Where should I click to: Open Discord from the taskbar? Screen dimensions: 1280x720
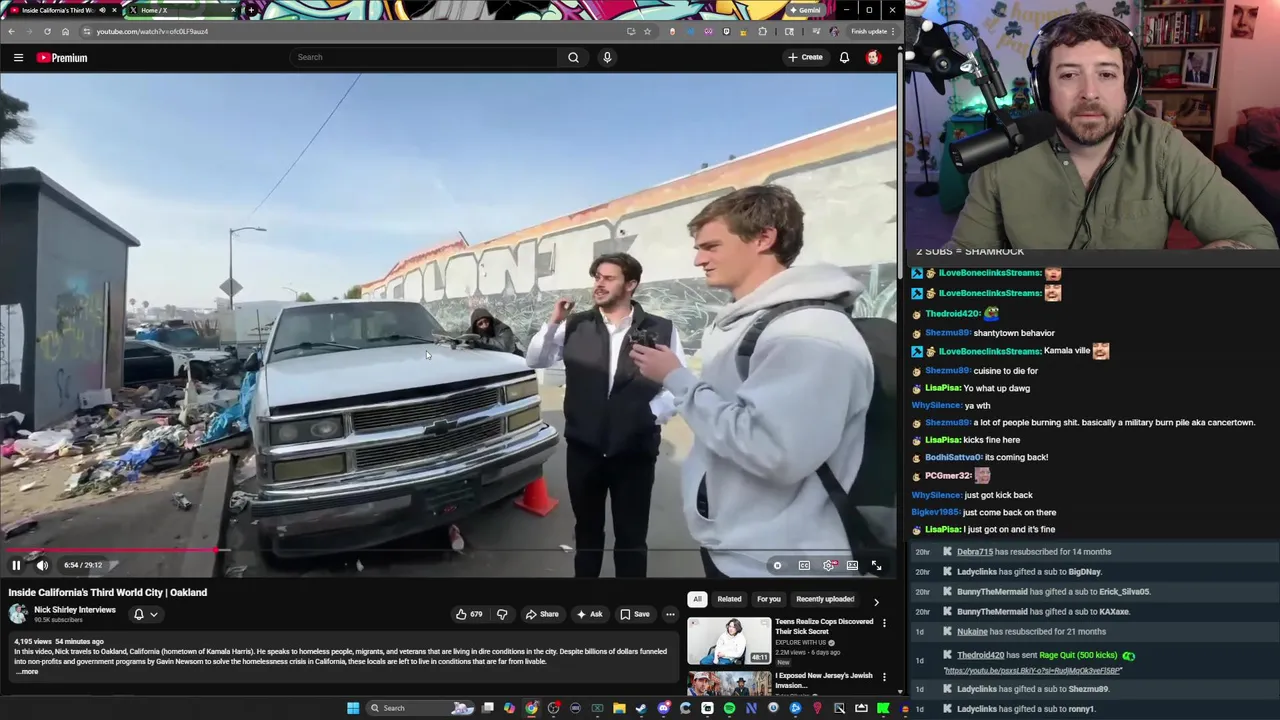coord(663,708)
